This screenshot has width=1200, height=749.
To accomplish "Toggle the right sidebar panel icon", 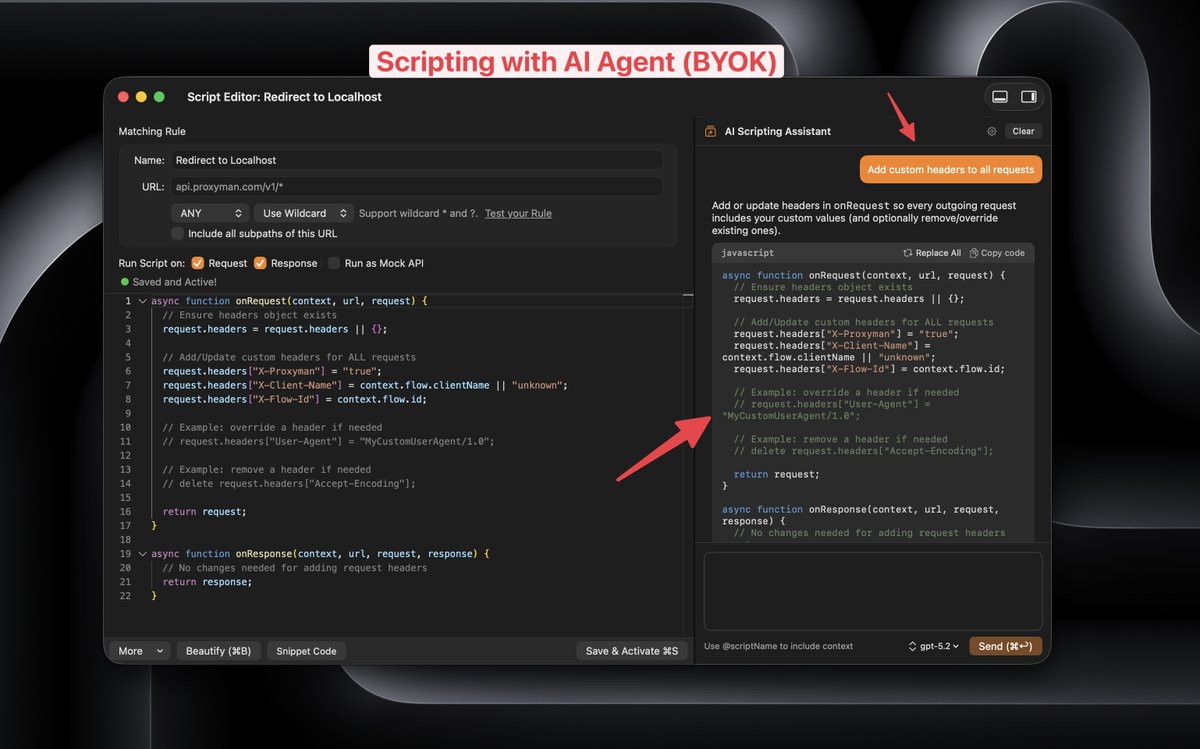I will click(x=1028, y=97).
